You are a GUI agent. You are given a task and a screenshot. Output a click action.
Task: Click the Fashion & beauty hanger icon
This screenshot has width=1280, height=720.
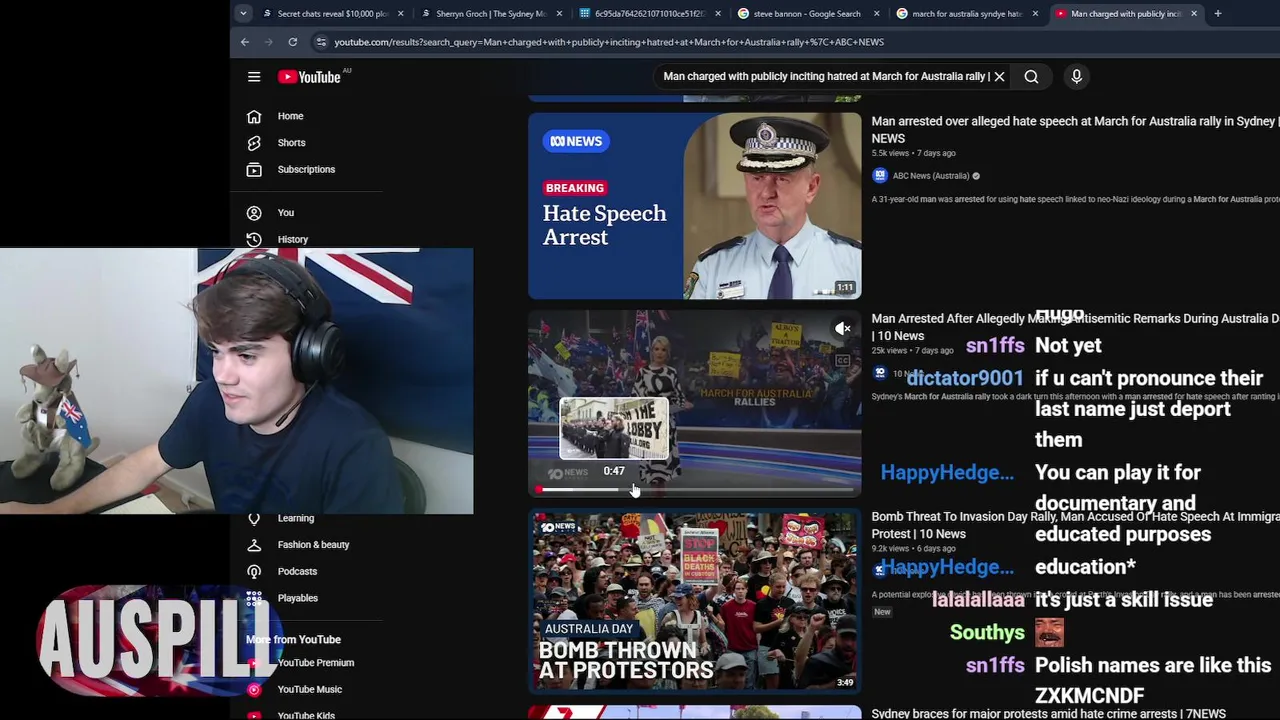[254, 545]
